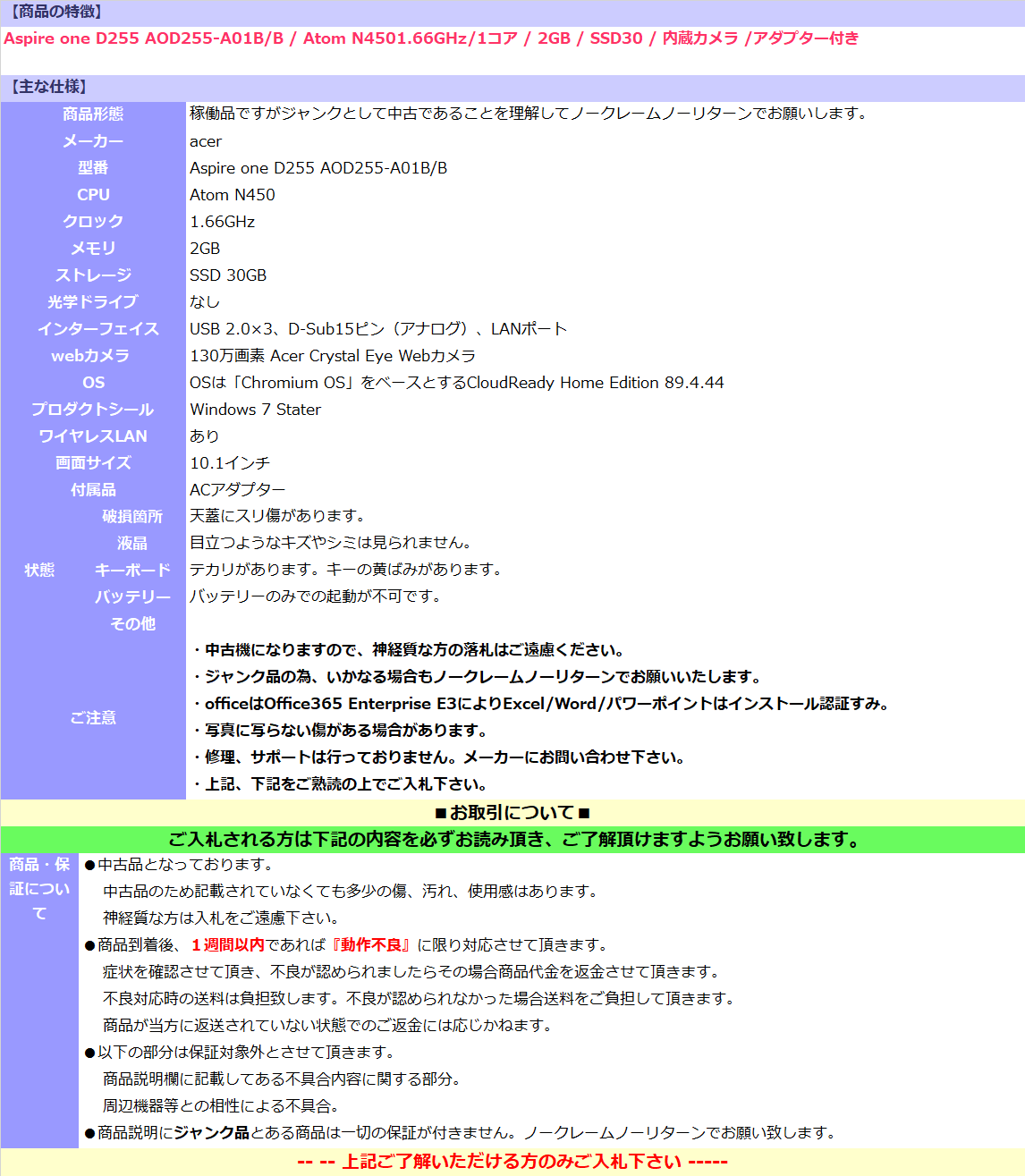Click the red footer '上記ご了解いただける方のみご入札下さい'
The width and height of the screenshot is (1025, 1176).
512,1162
